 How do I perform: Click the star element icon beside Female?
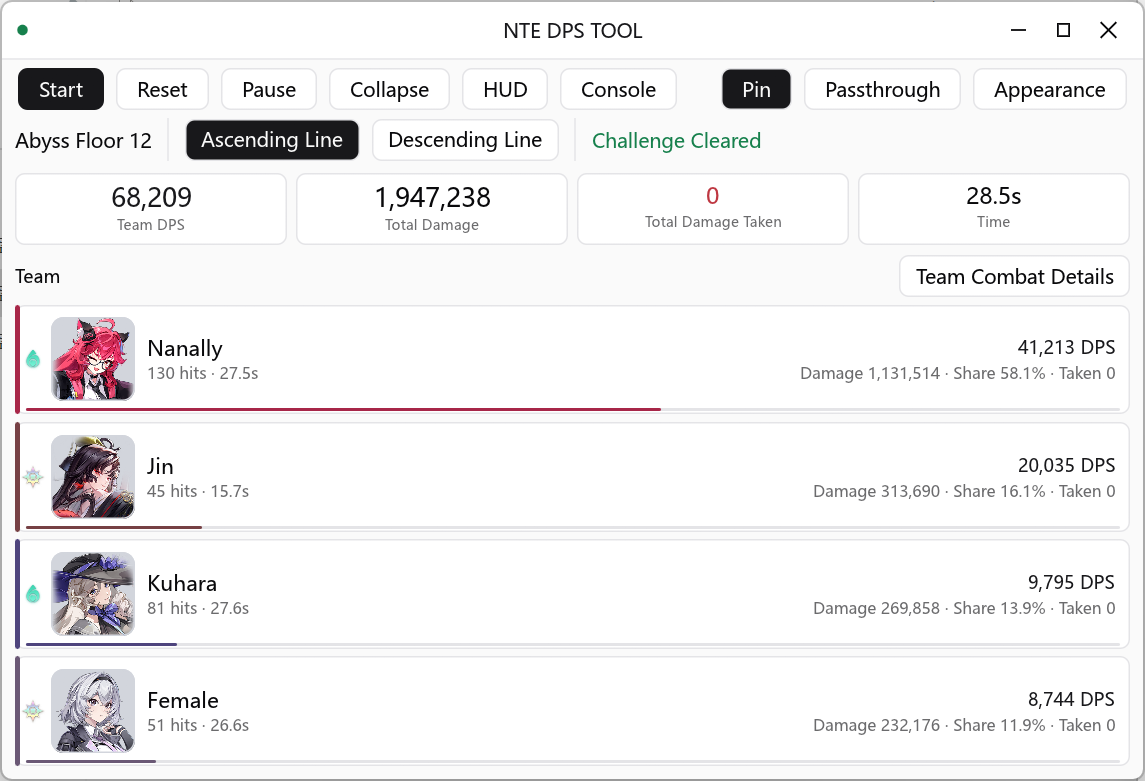click(33, 711)
